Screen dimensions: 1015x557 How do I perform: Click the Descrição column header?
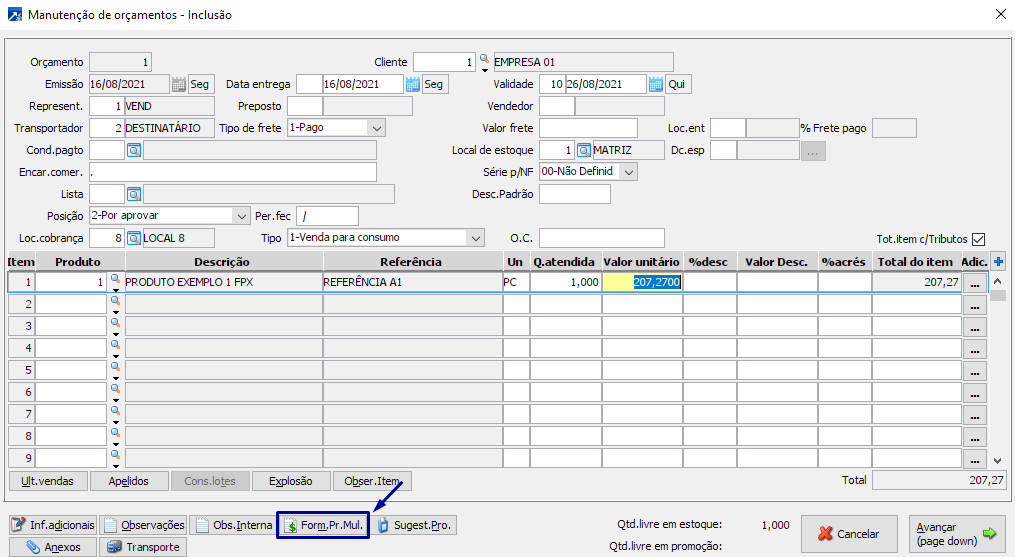pos(222,262)
